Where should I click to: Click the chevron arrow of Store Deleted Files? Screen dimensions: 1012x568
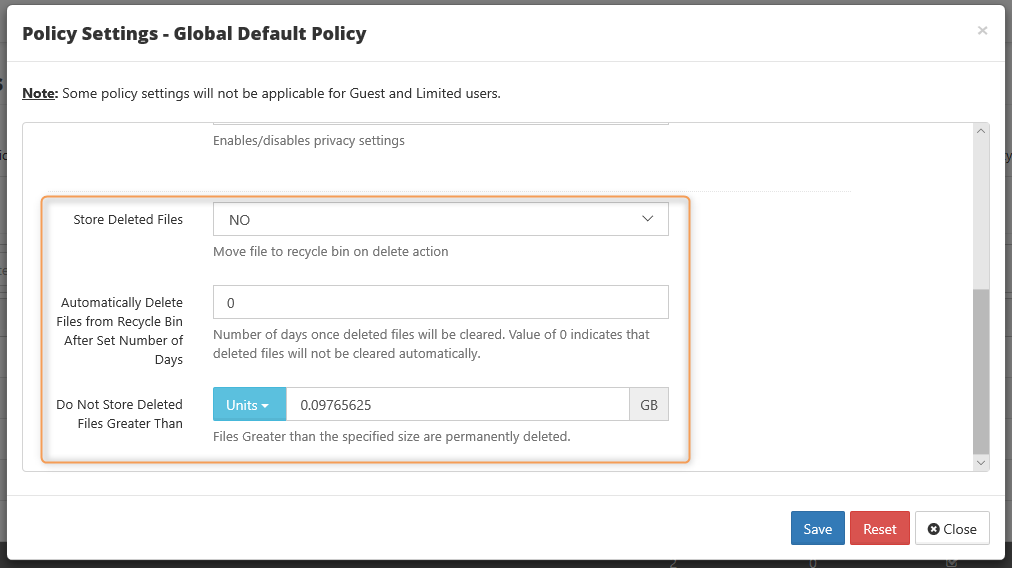[647, 219]
